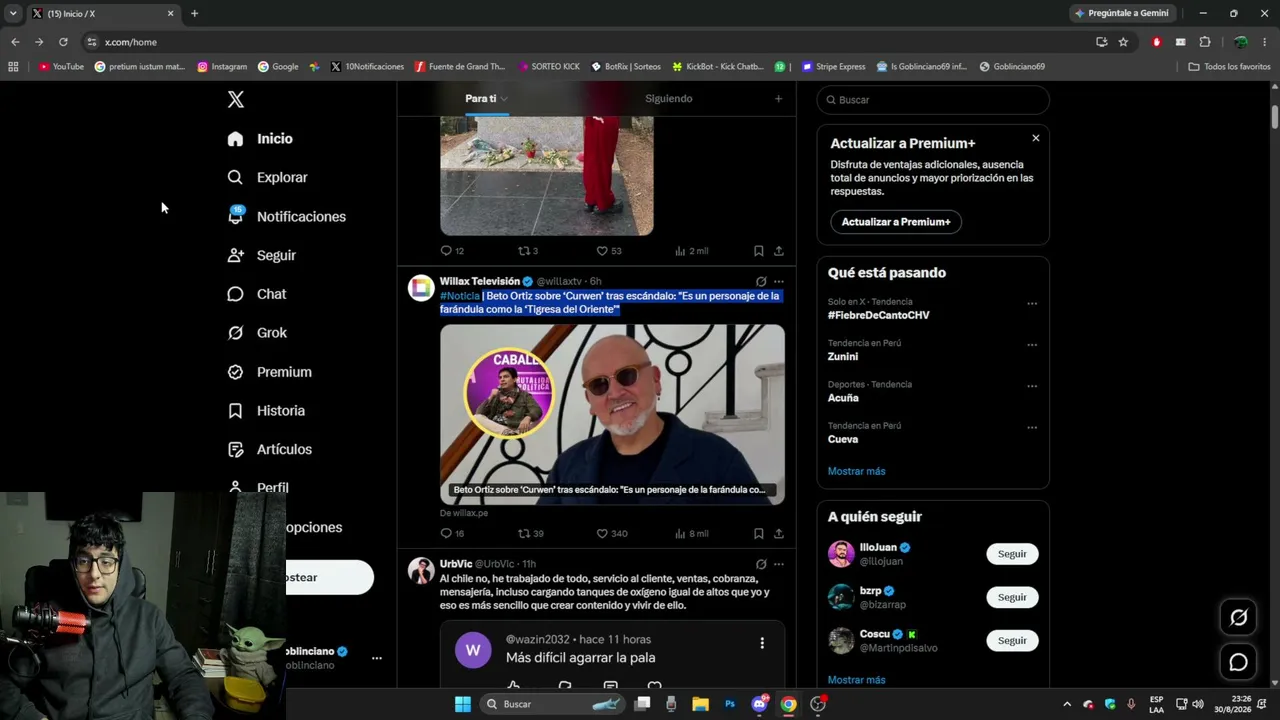Image resolution: width=1280 pixels, height=720 pixels.
Task: Click the Buscar search field on X
Action: (x=933, y=100)
